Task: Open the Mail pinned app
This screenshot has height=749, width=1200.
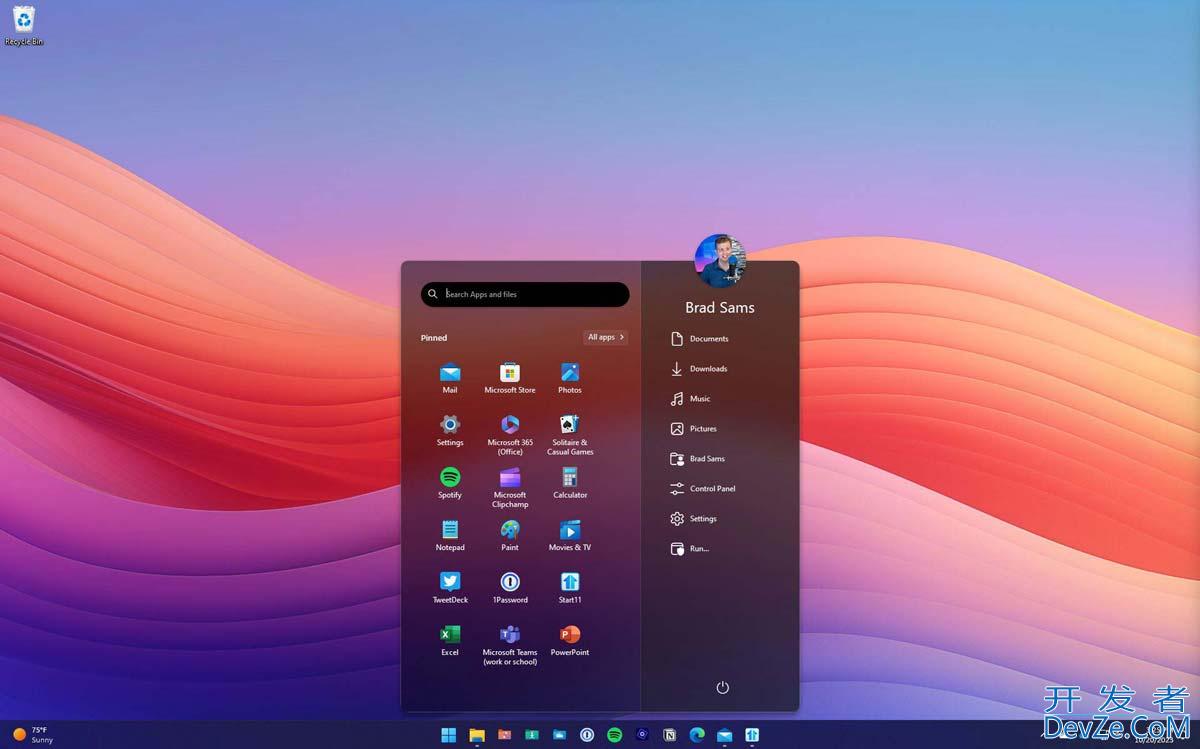Action: coord(450,377)
